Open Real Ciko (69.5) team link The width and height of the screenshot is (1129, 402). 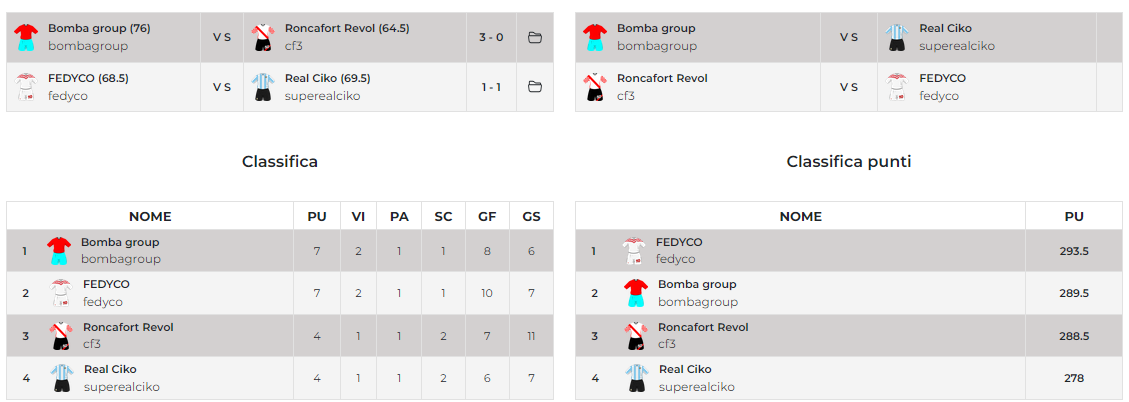(327, 78)
